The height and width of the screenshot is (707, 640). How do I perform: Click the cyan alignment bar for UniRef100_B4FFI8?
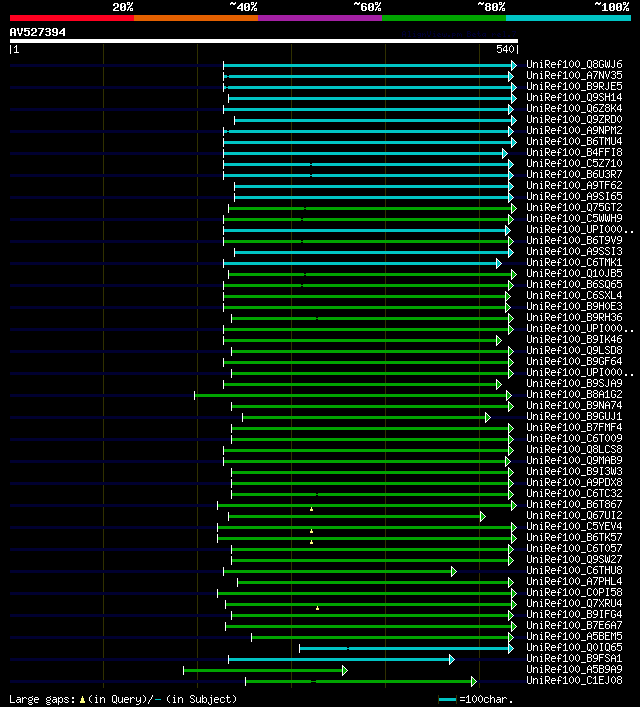click(365, 154)
